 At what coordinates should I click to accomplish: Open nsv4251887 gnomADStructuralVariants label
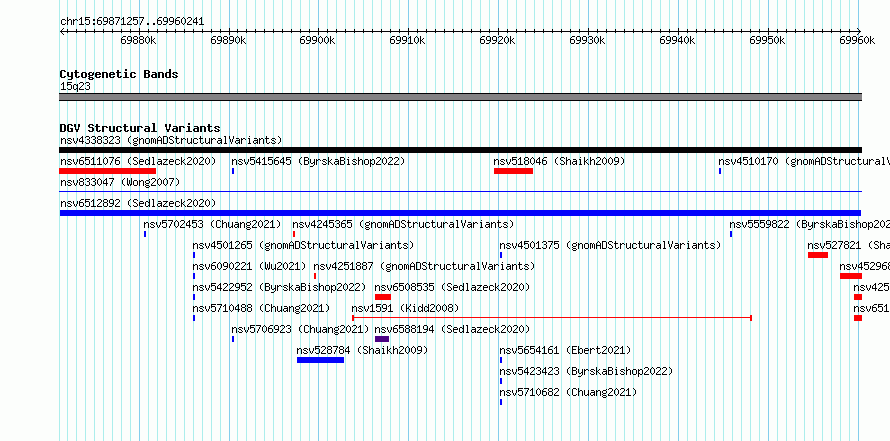click(x=424, y=266)
